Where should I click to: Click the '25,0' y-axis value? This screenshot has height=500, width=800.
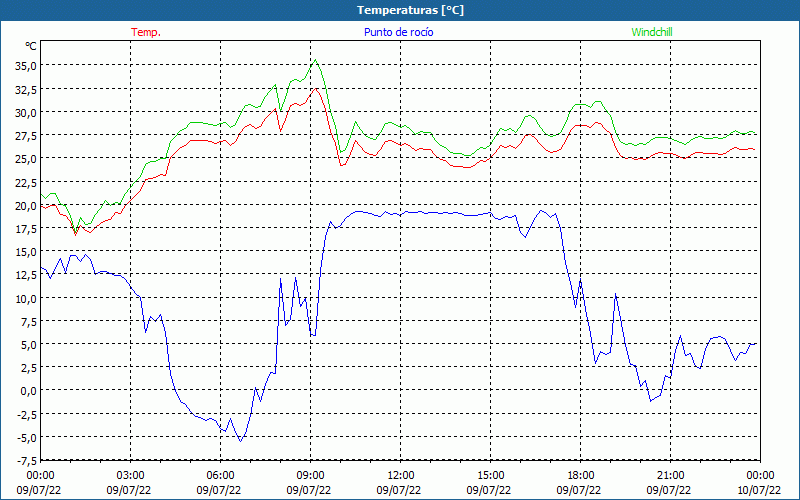pos(26,159)
